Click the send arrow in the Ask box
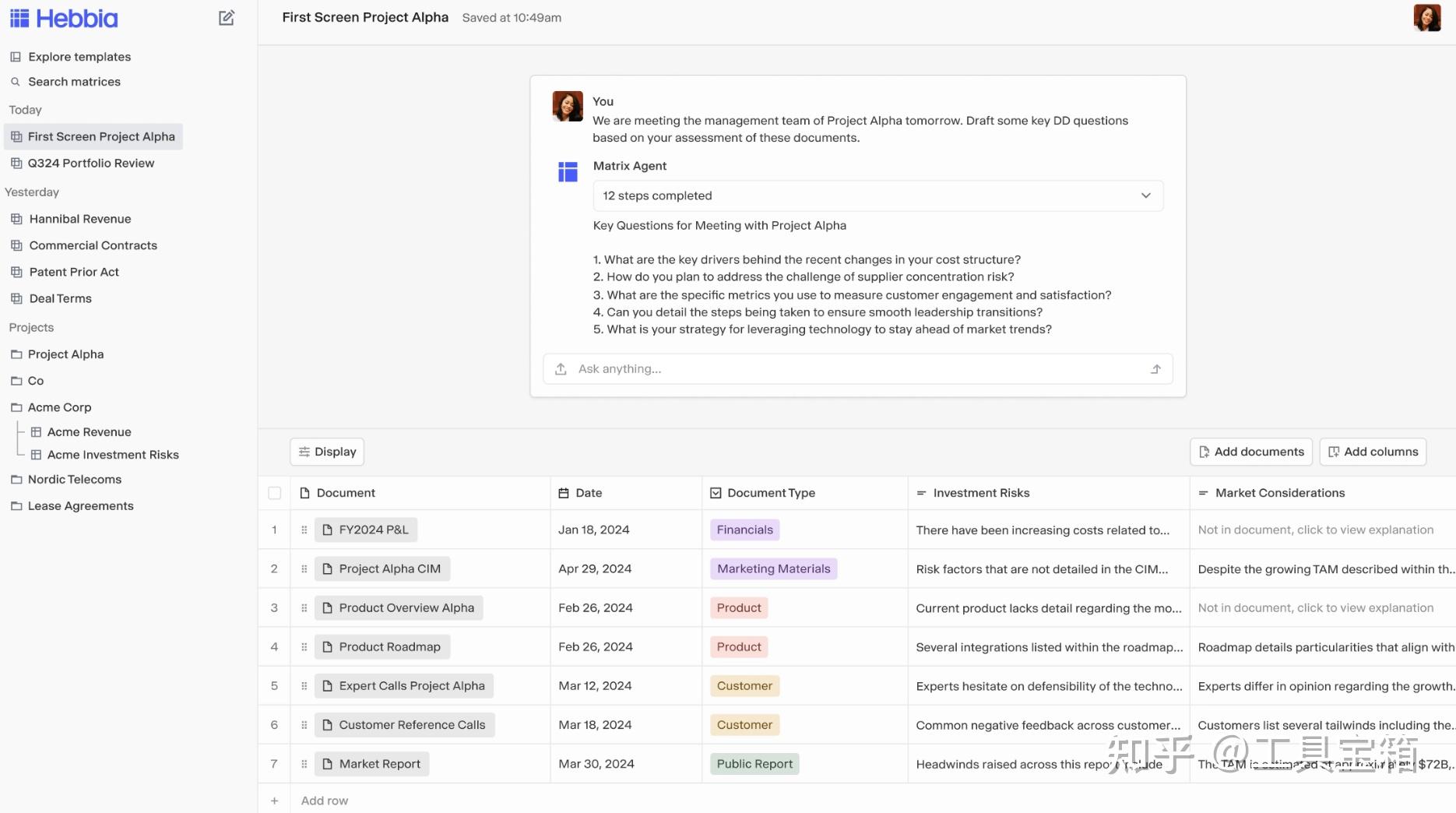1456x813 pixels. [1155, 369]
